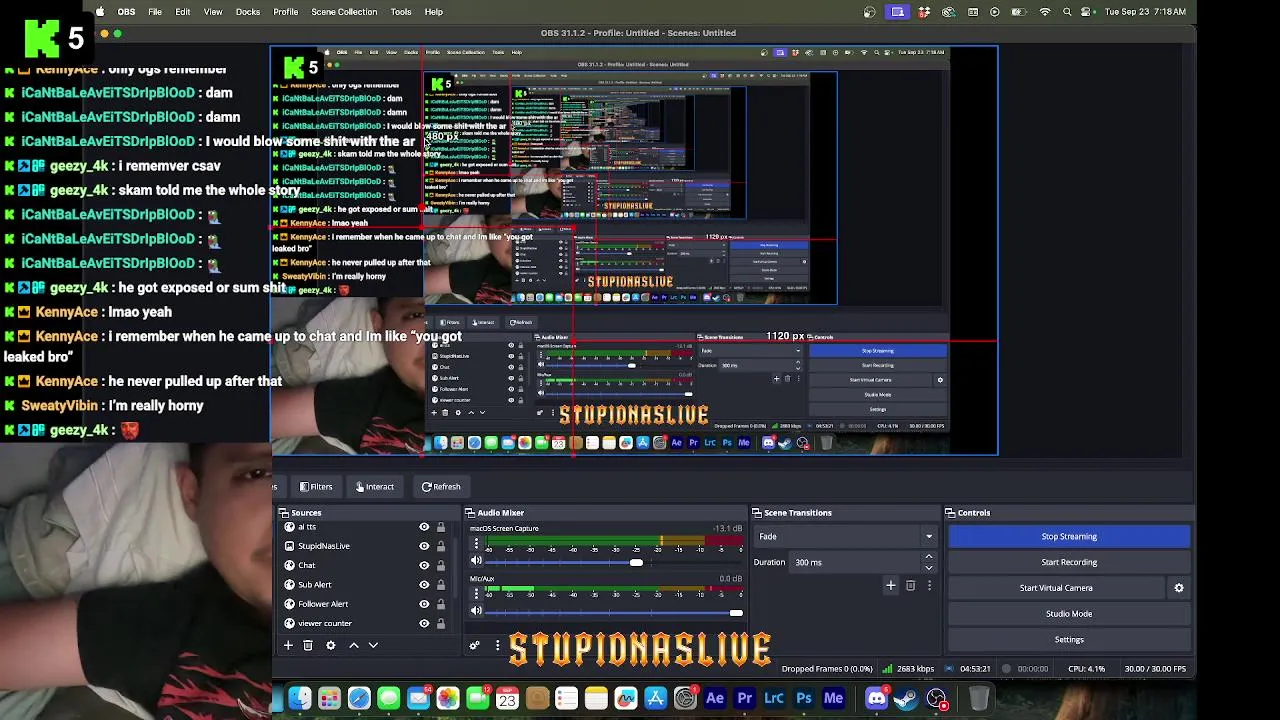Open Filters for the selected source
Viewport: 1280px width, 720px height.
coord(316,487)
